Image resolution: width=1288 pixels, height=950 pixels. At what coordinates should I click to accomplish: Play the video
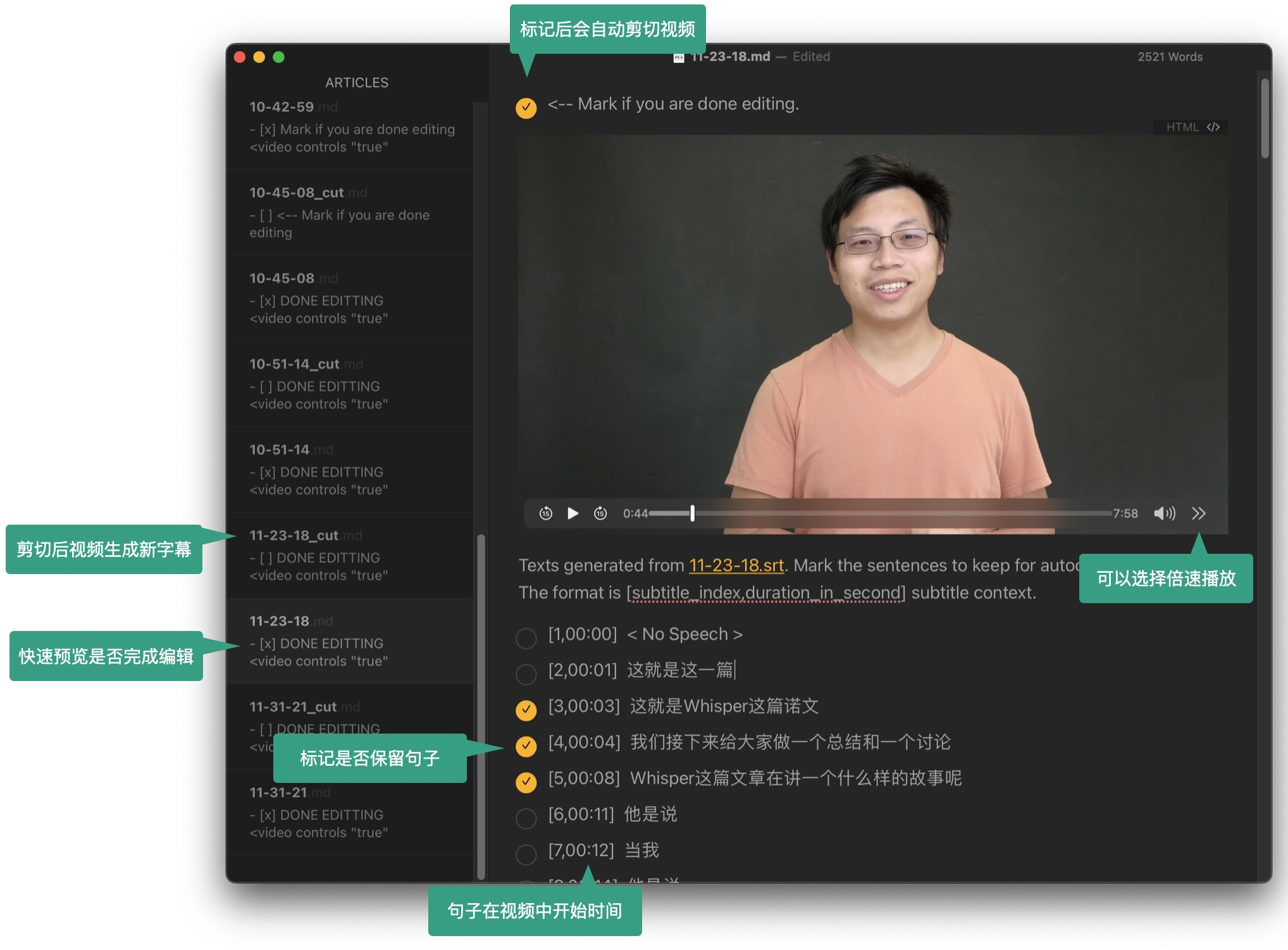coord(573,514)
